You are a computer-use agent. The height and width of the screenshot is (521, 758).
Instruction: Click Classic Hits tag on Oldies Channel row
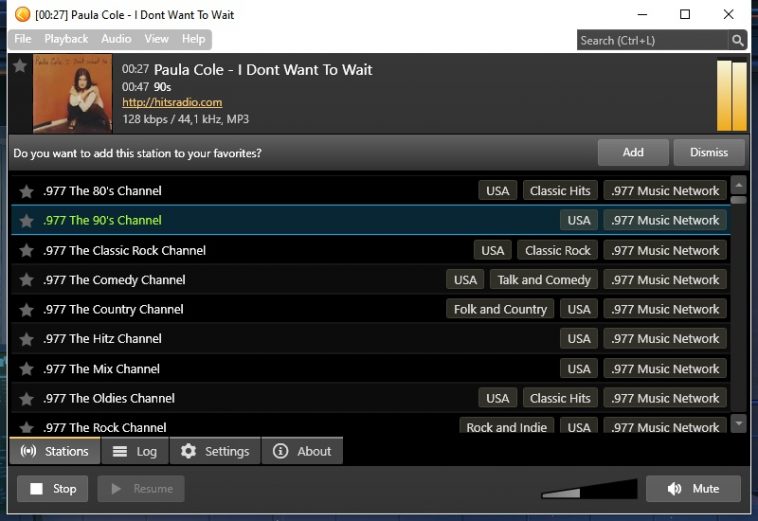tap(560, 398)
